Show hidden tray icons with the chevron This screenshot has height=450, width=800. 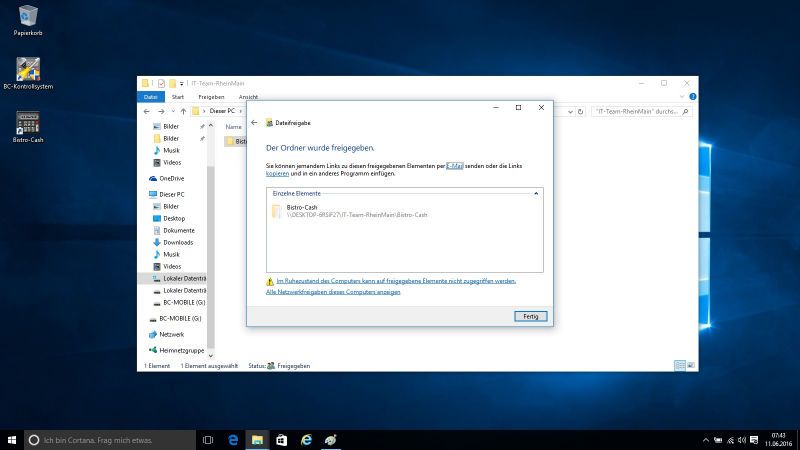[706, 440]
